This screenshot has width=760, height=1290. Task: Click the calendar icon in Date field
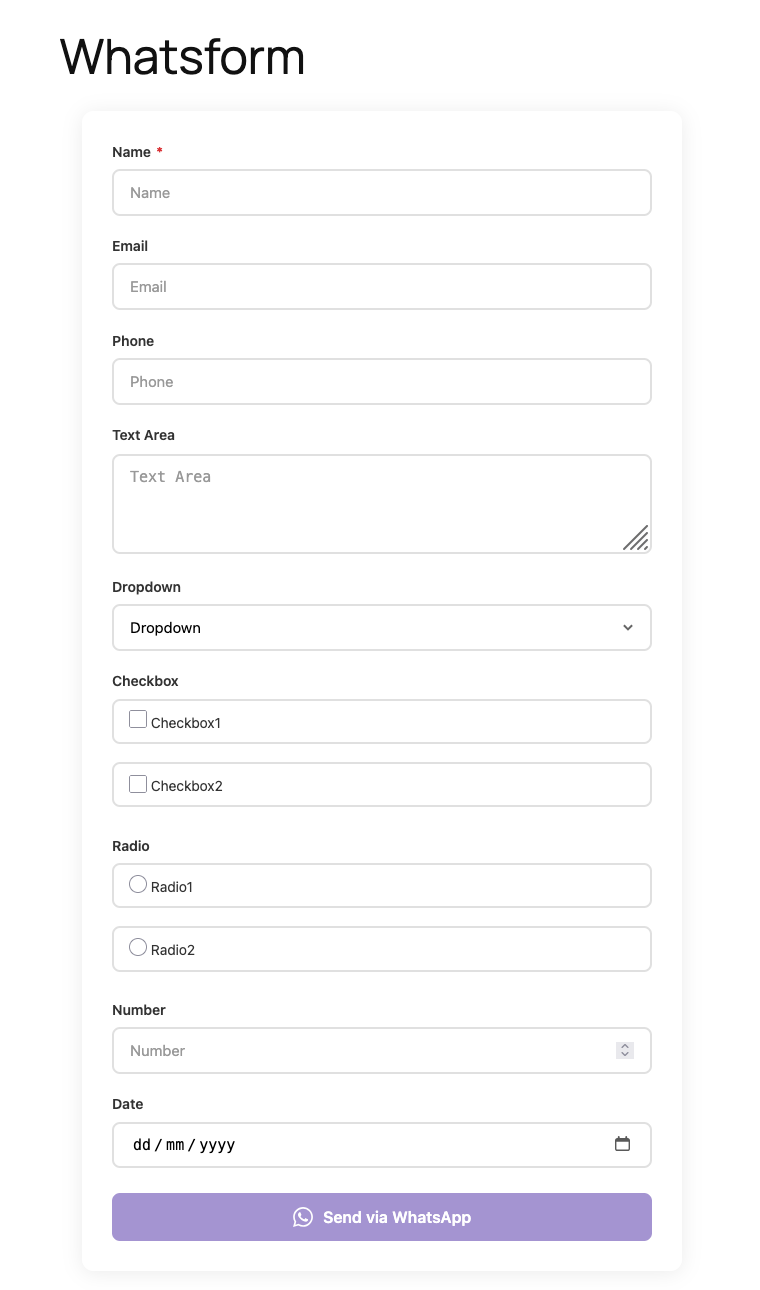click(x=622, y=1144)
